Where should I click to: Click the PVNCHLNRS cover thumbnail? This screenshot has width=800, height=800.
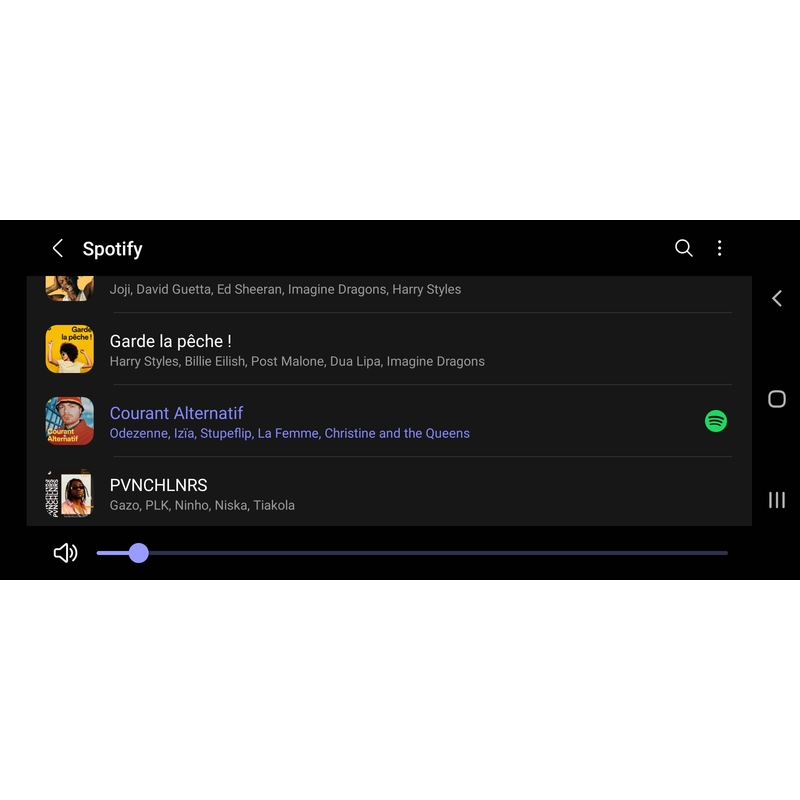coord(69,493)
